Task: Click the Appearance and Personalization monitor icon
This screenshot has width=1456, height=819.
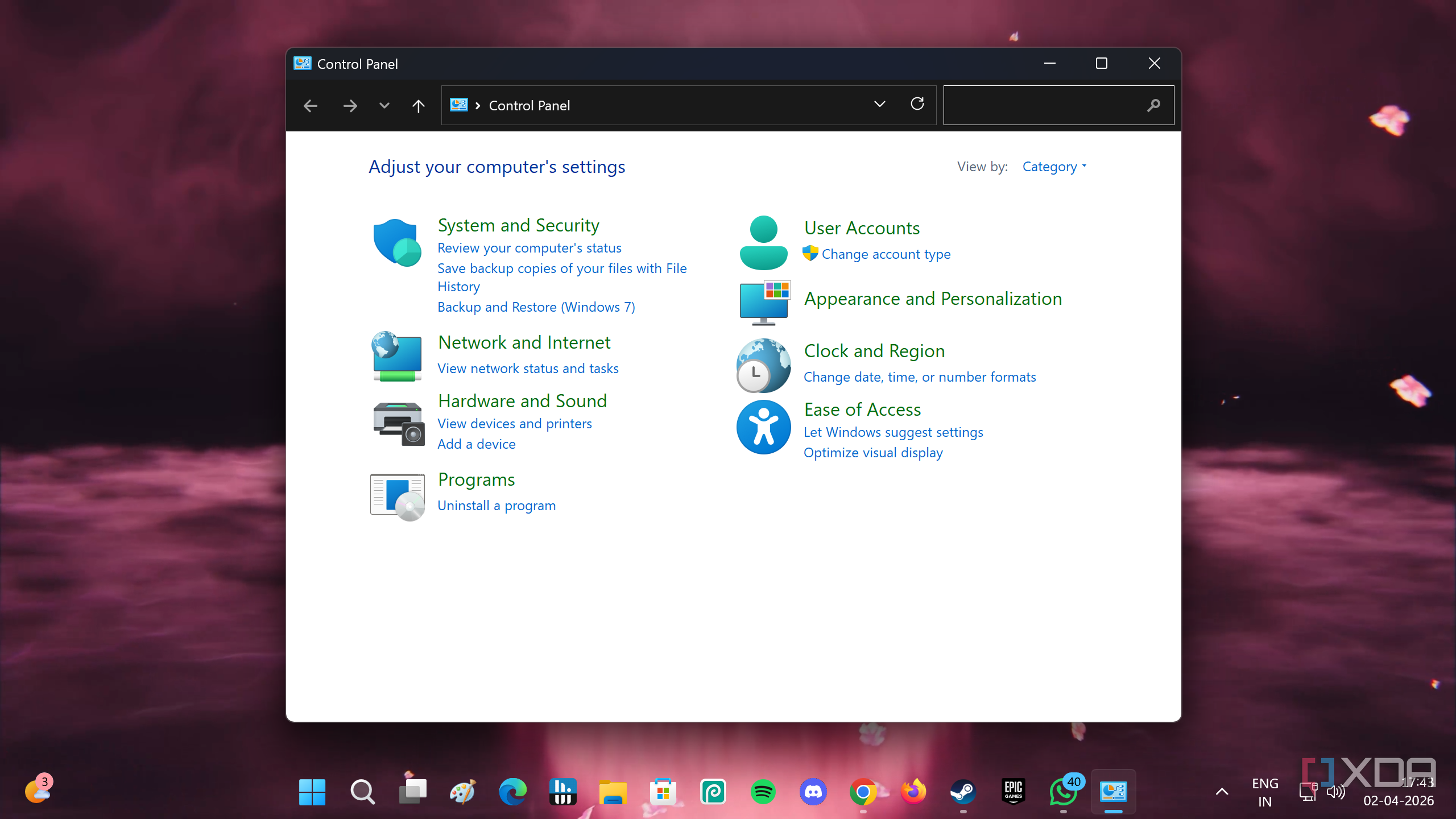Action: 764,302
